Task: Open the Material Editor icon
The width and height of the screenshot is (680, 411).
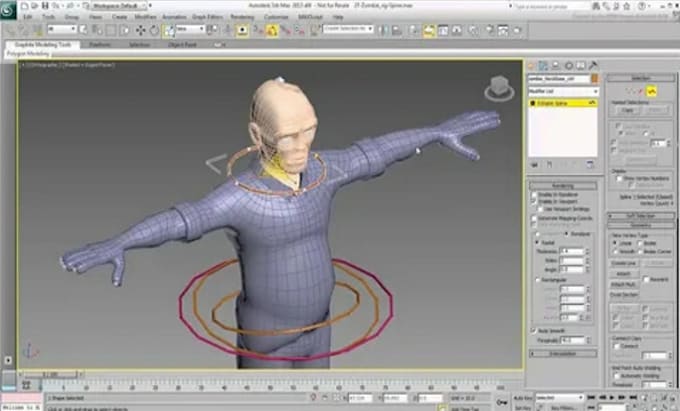Action: [x=474, y=30]
